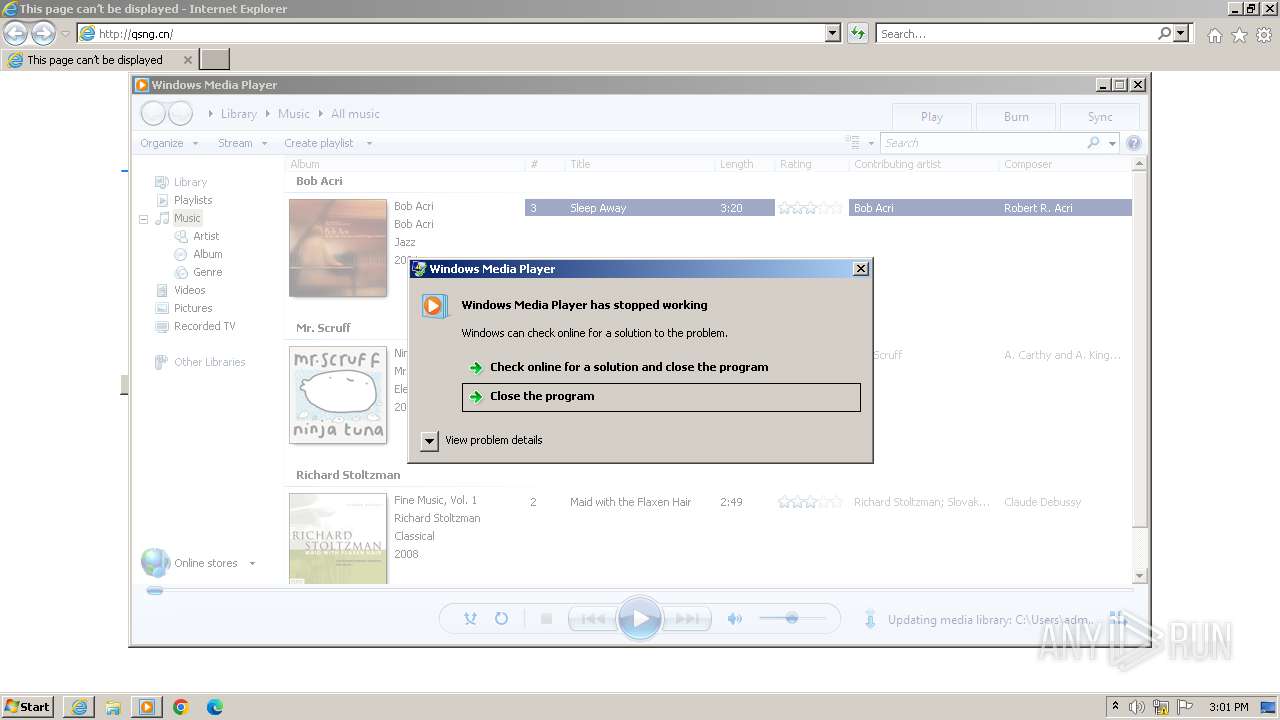Open the Sync tab in Media Player

click(x=1100, y=116)
